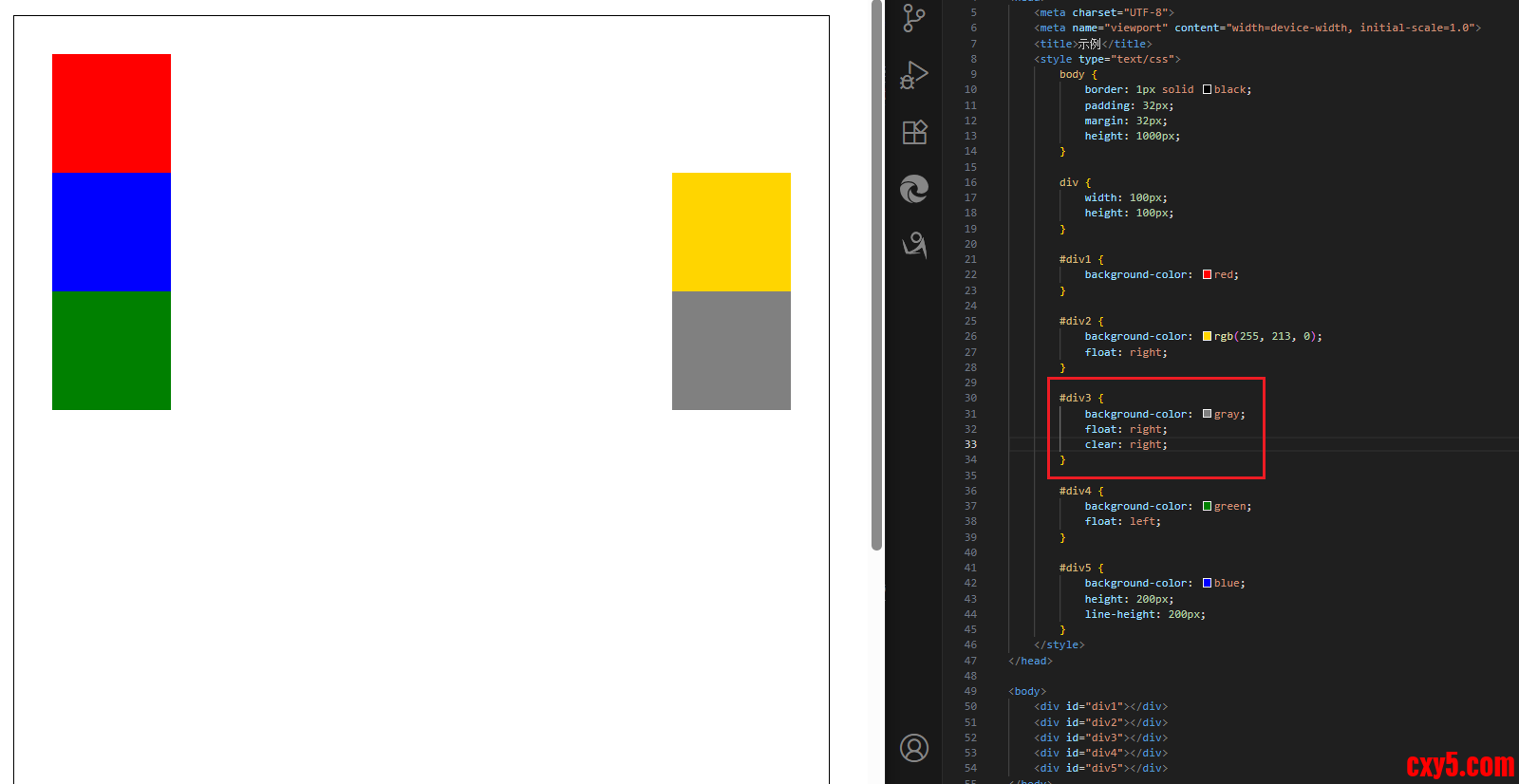Open the Accounts menu icon
Viewport: 1519px width, 784px height.
click(914, 748)
